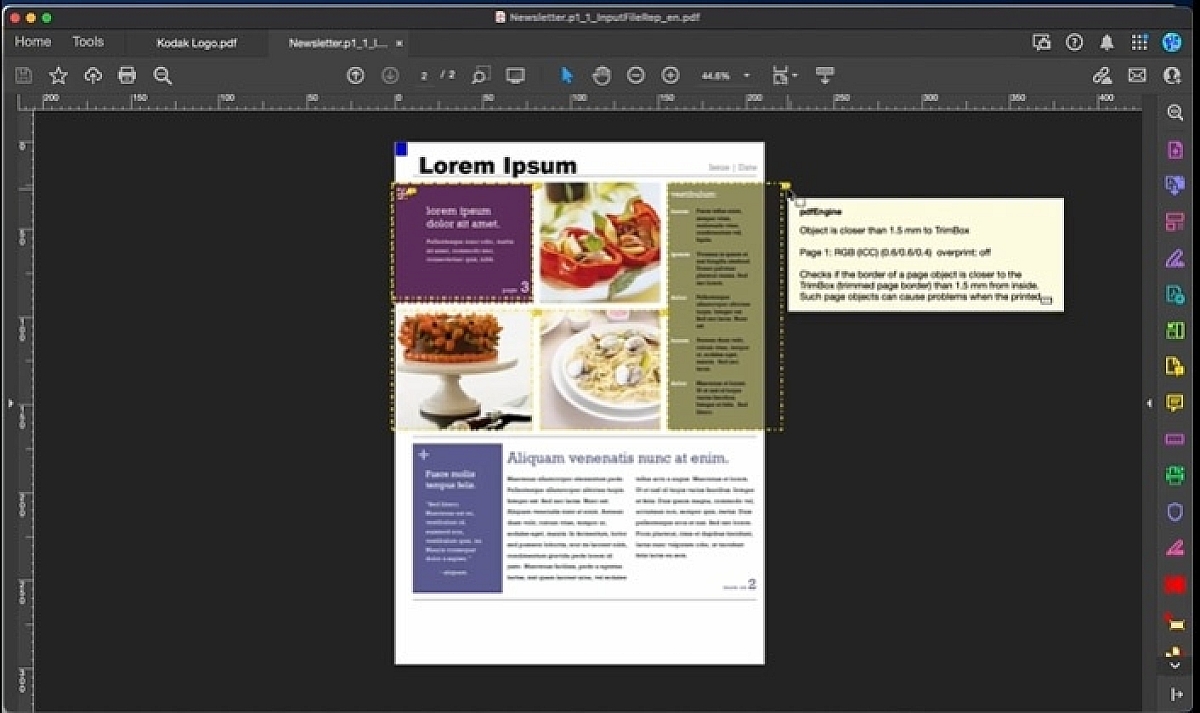The height and width of the screenshot is (713, 1200).
Task: Open the Protect shield tool
Action: [1175, 512]
